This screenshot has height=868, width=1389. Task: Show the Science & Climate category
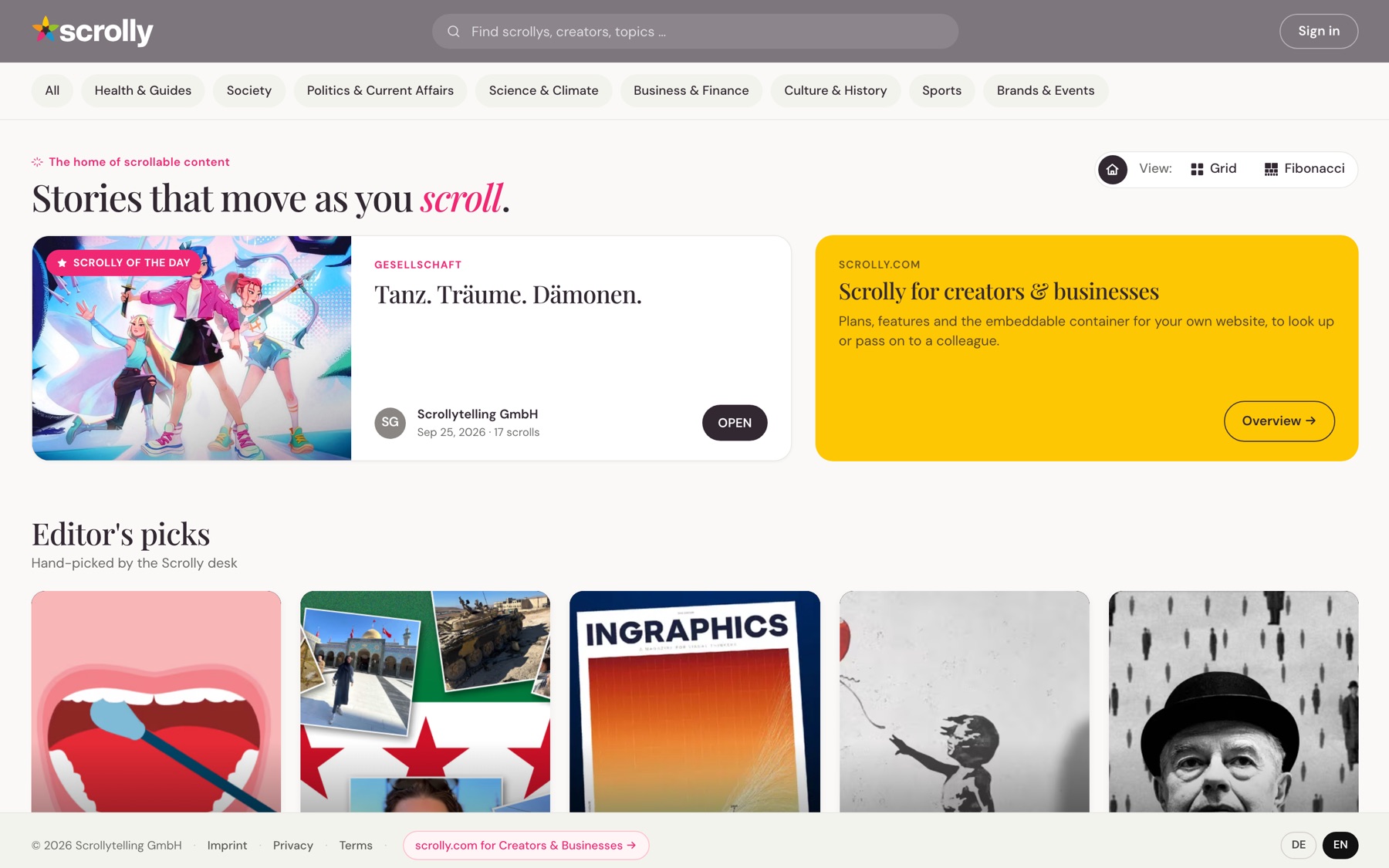[543, 90]
